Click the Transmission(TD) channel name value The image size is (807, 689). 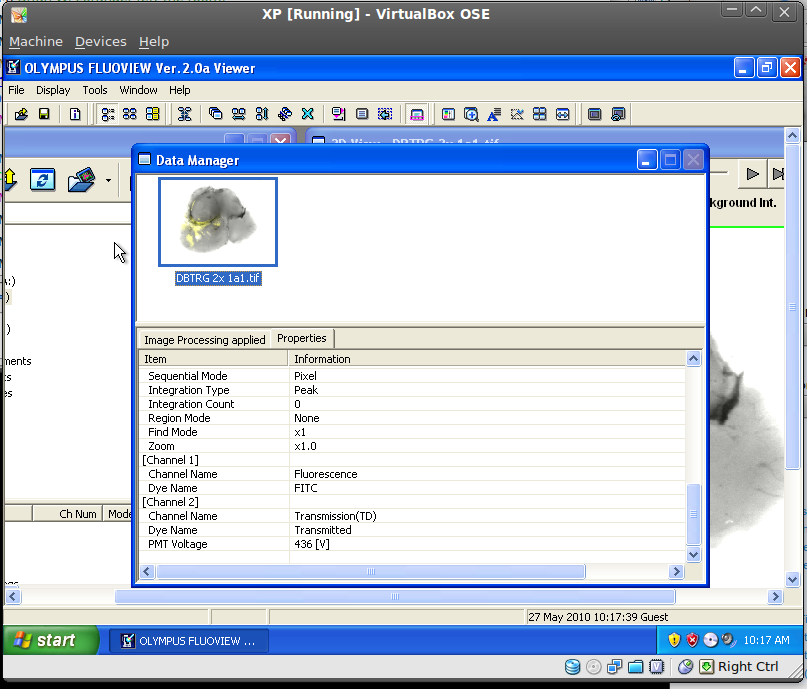pyautogui.click(x=336, y=516)
